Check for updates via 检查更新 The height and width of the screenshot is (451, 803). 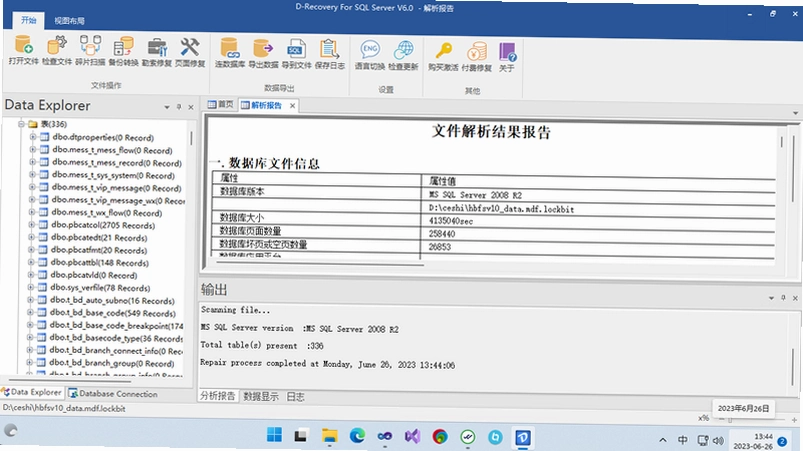point(404,56)
